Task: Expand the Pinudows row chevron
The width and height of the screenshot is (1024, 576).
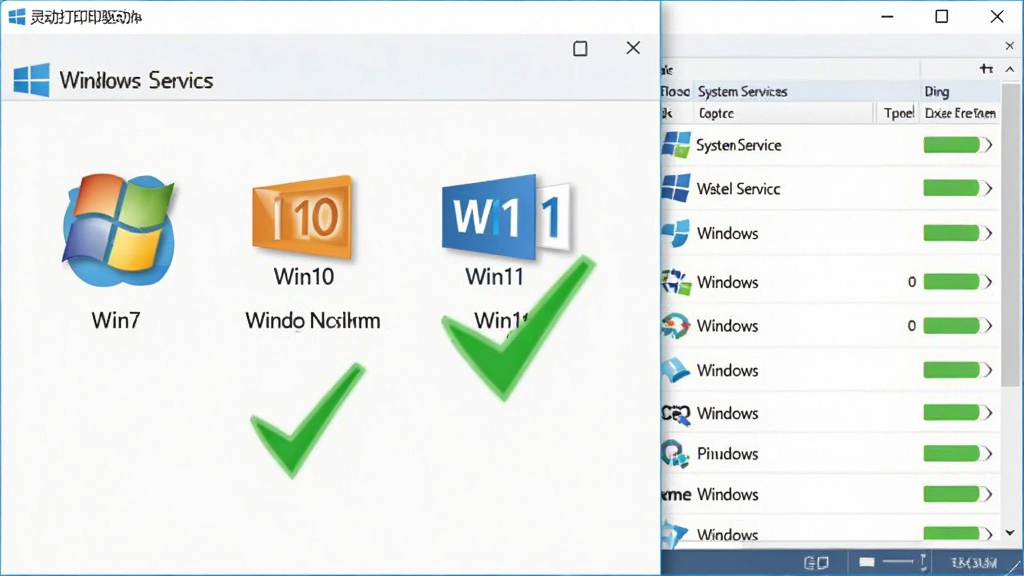Action: [x=988, y=453]
